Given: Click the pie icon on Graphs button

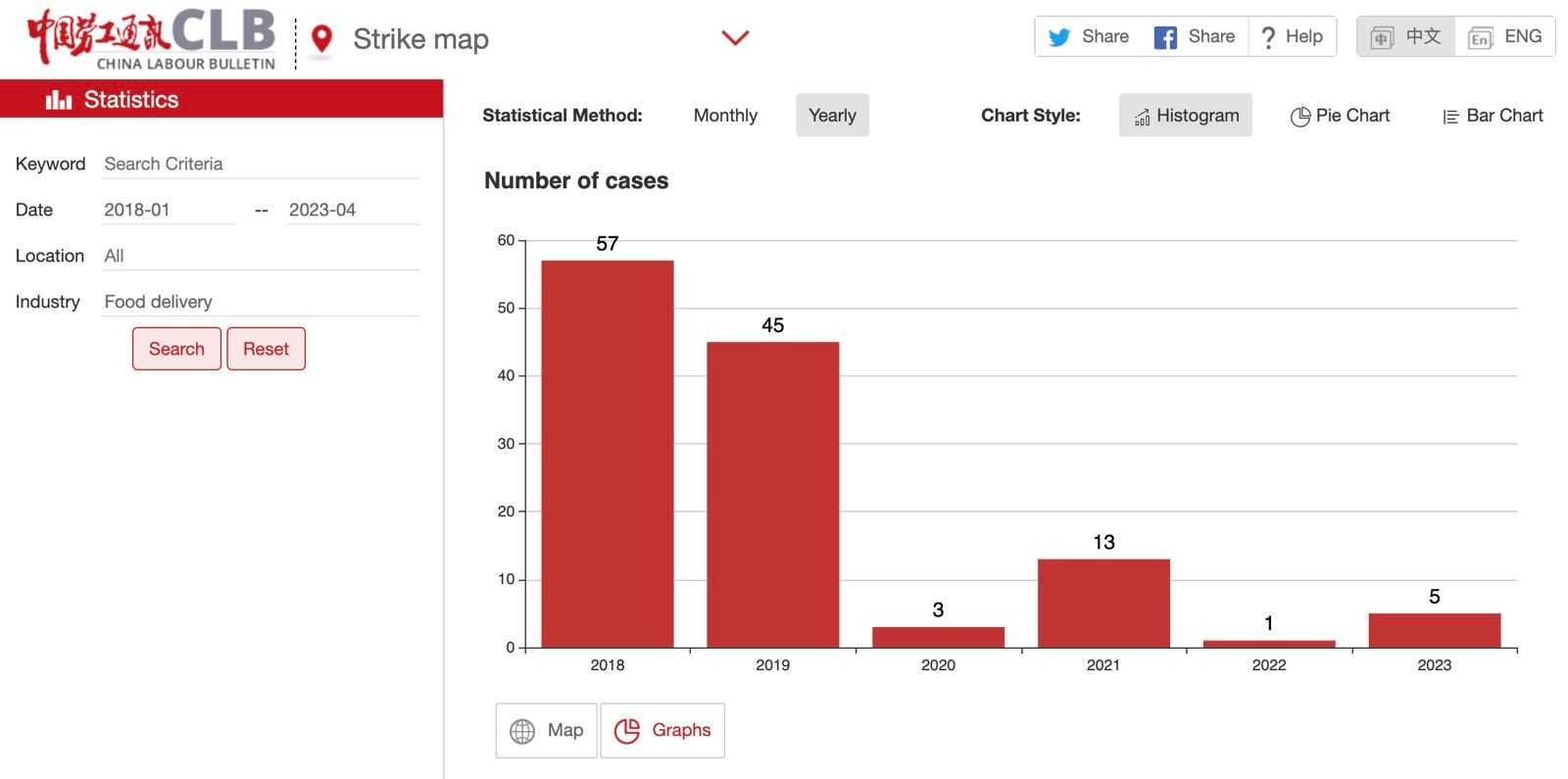Looking at the screenshot, I should 626,731.
